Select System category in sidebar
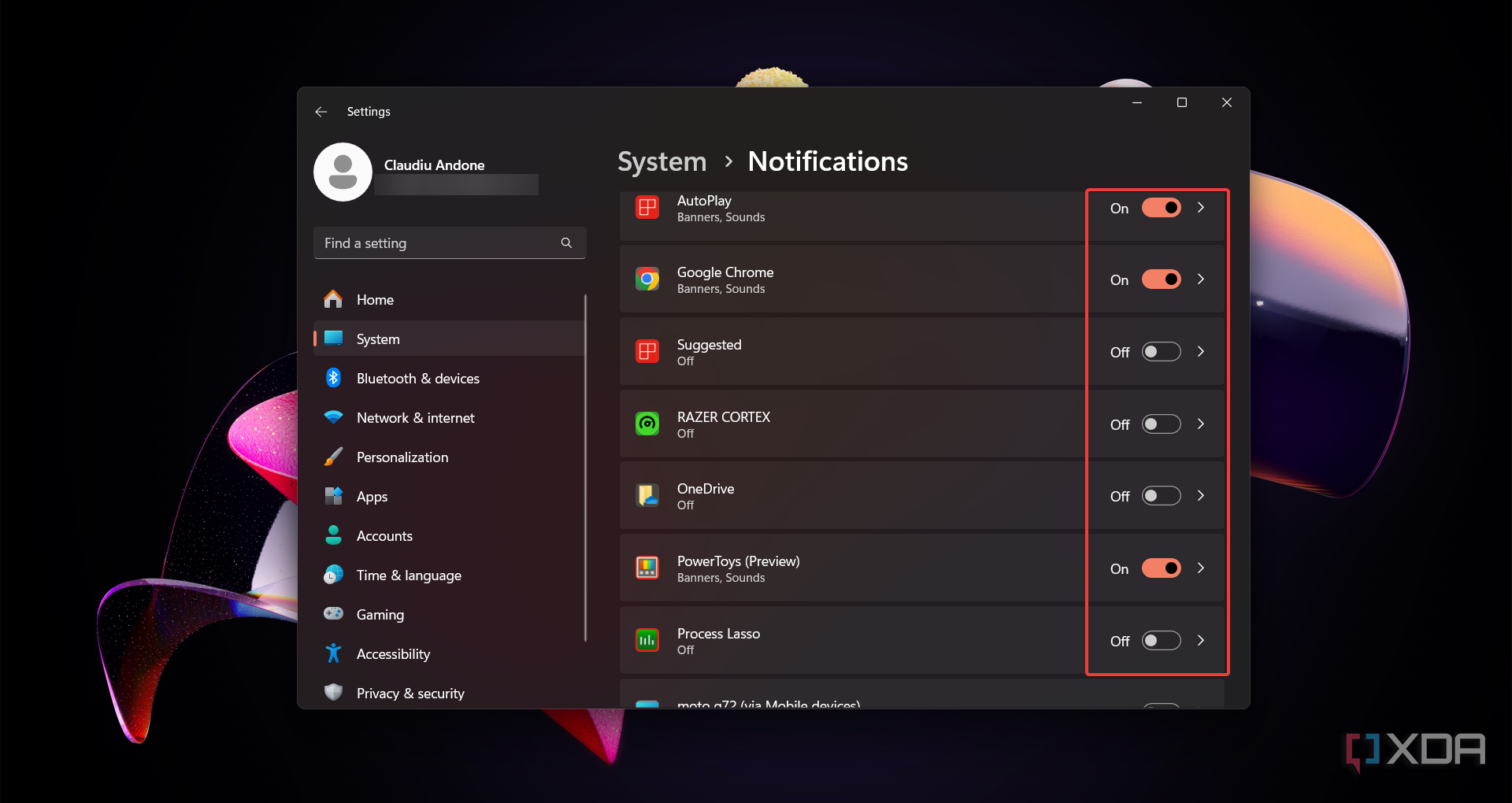 pyautogui.click(x=448, y=339)
